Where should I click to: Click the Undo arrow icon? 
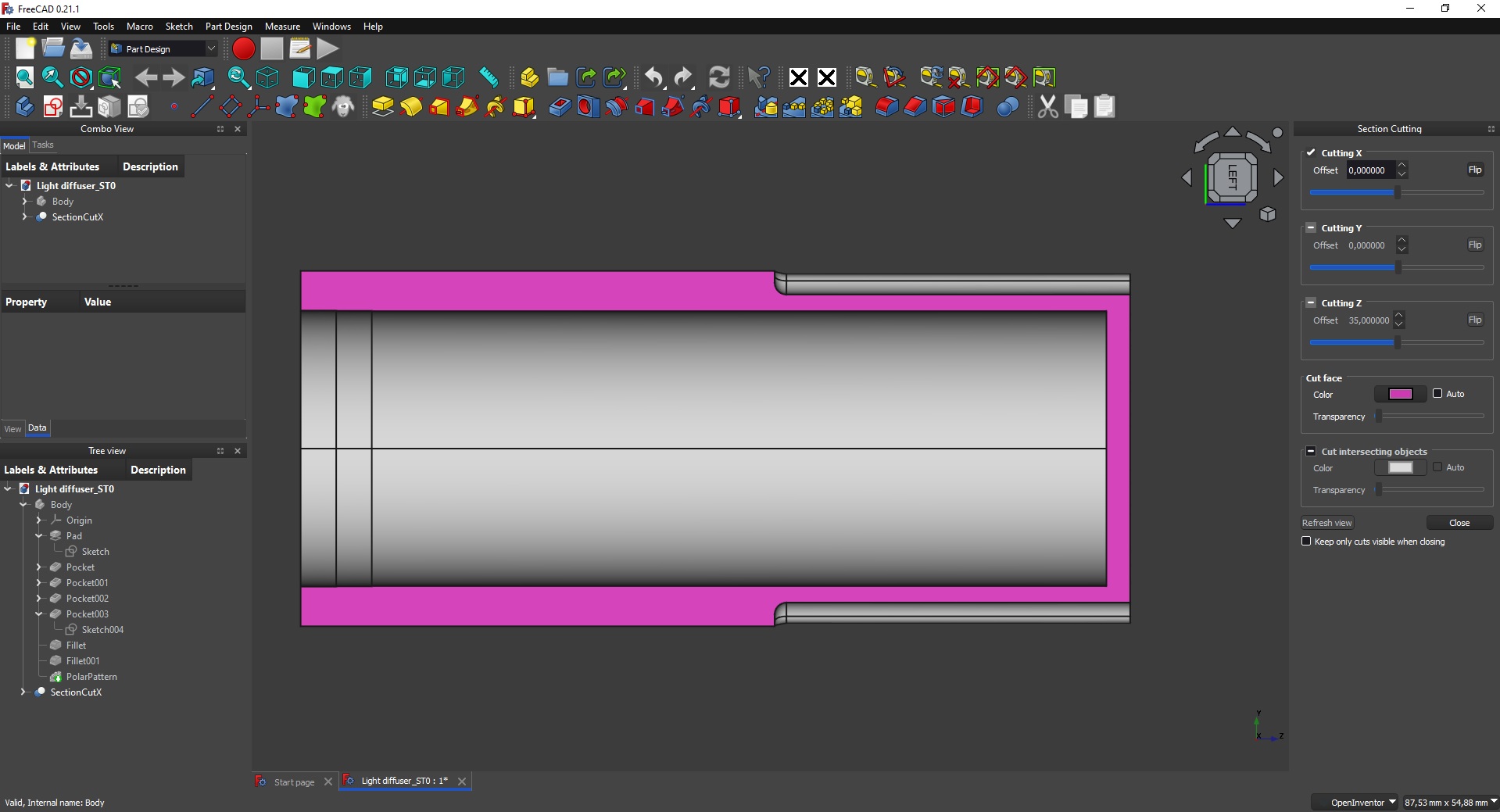coord(654,77)
